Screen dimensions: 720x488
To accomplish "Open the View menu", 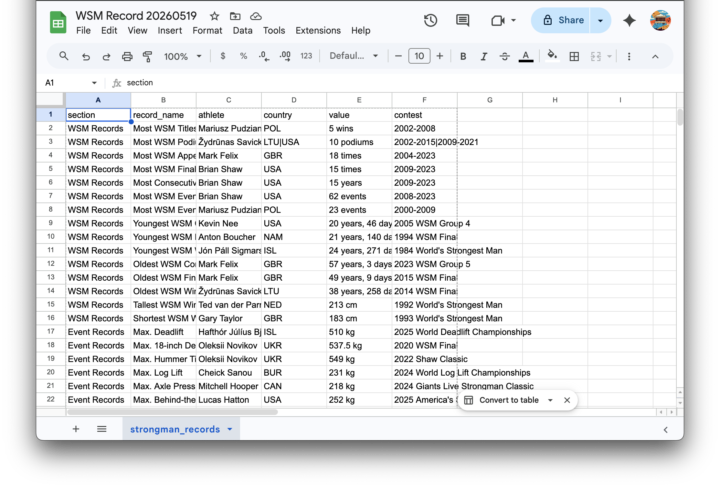I will tap(137, 31).
